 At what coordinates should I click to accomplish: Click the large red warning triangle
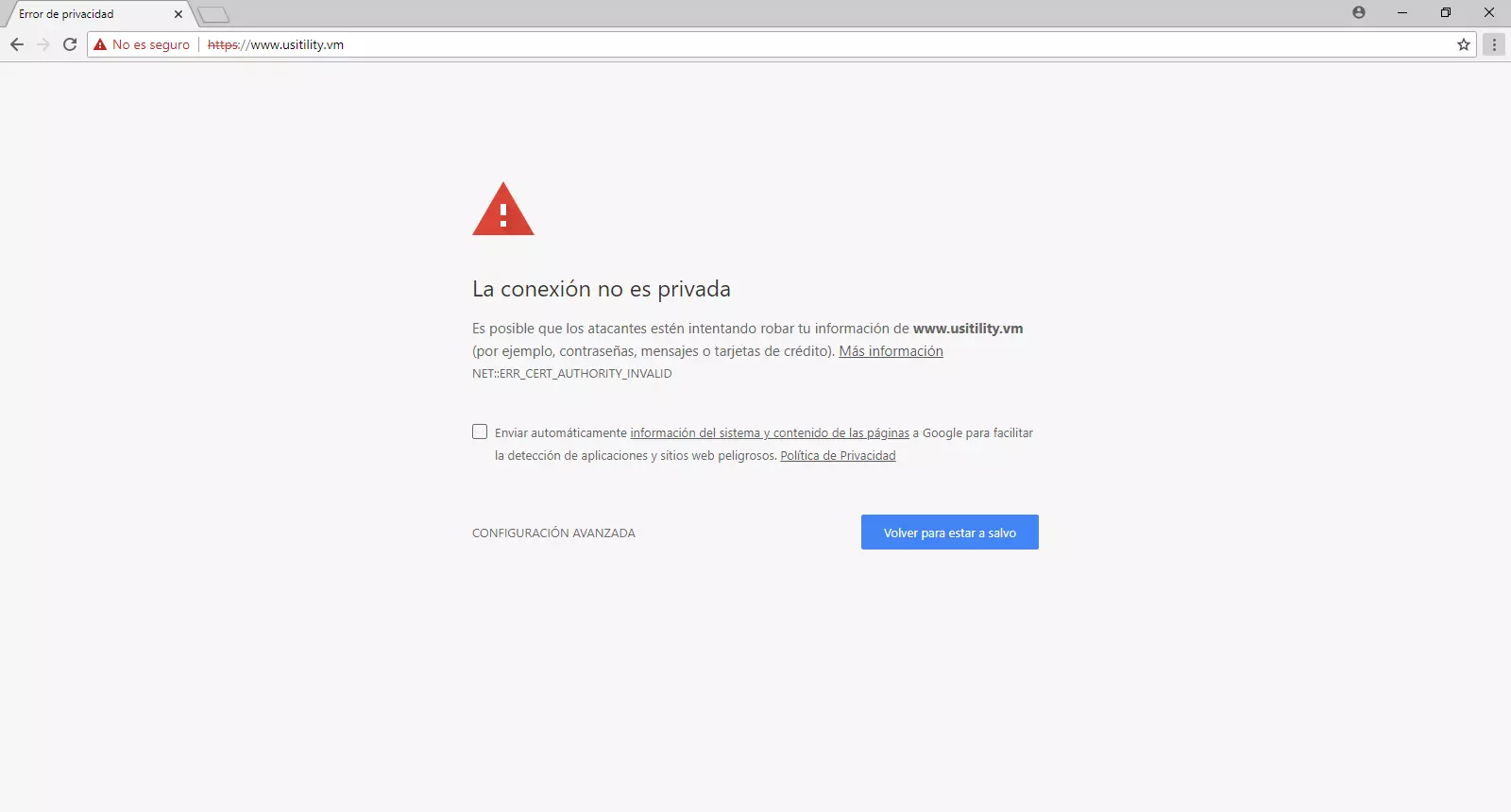click(503, 211)
